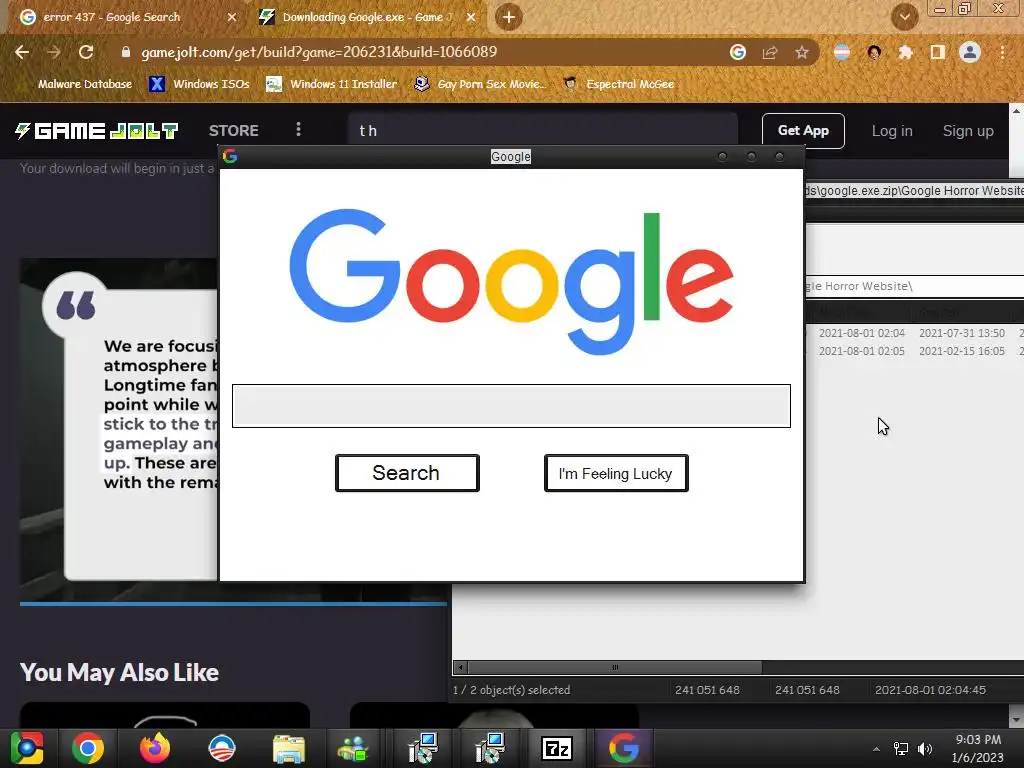
Task: Click the Google icon in address bar
Action: (738, 52)
